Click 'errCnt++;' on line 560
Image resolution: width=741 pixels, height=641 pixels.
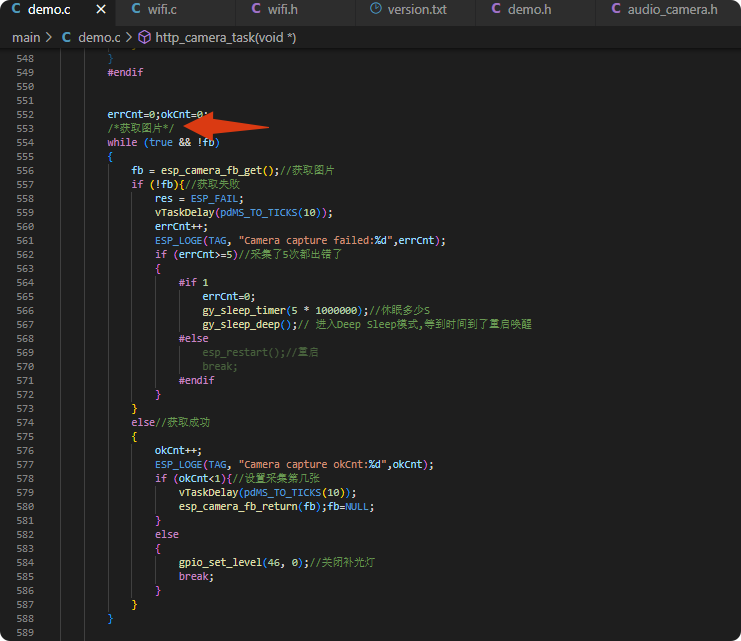click(x=181, y=227)
